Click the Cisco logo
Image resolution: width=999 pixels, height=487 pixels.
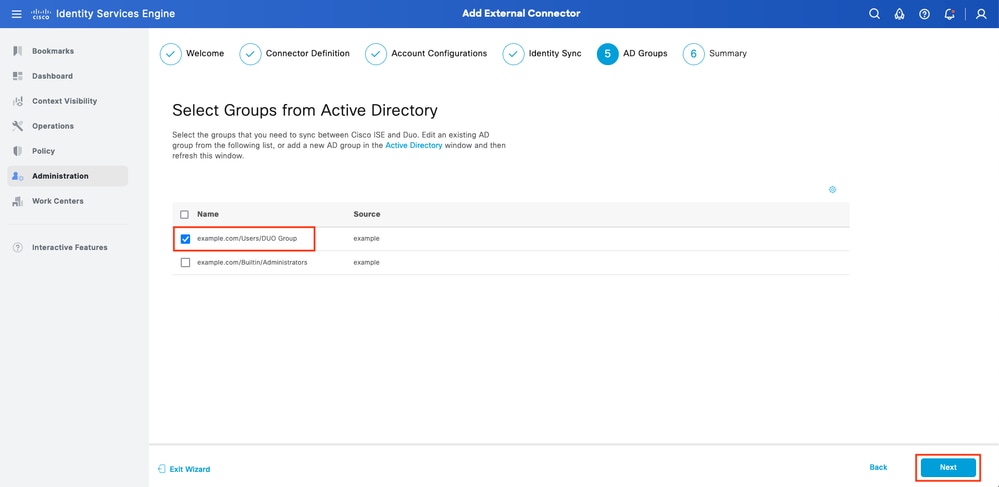[x=41, y=13]
